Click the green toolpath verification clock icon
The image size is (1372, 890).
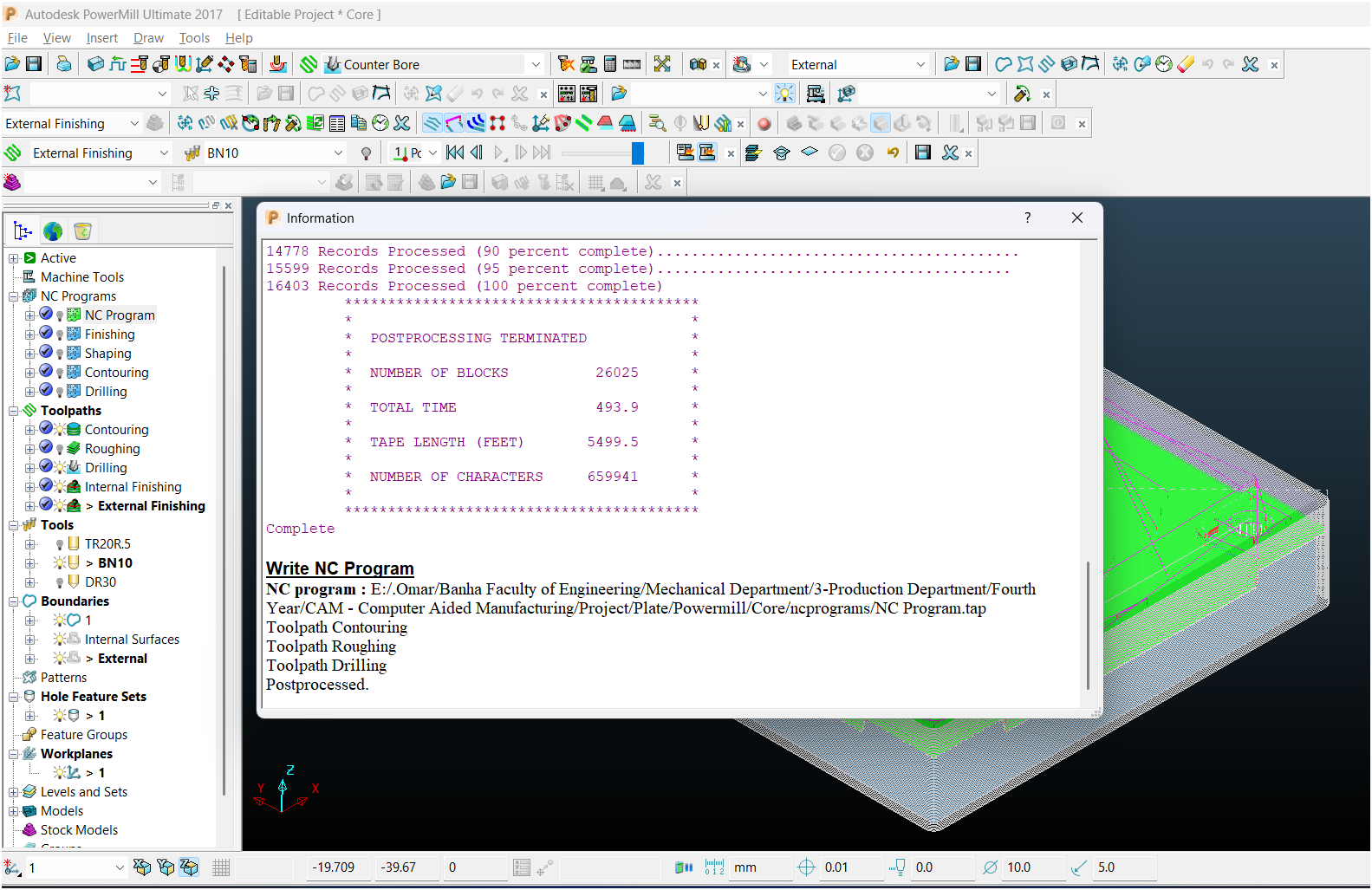click(380, 123)
